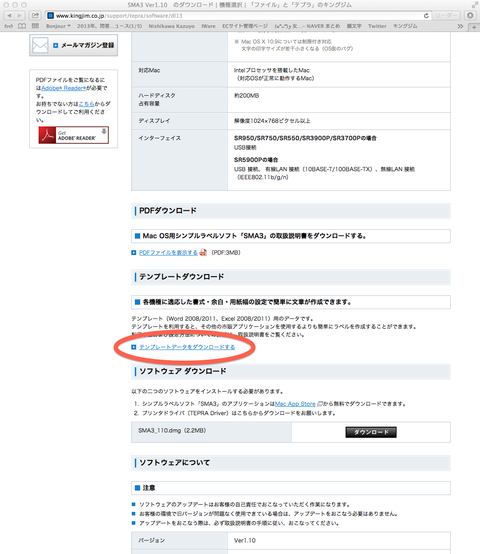Click the 2013年 news bookmark in bookmarks bar
The width and height of the screenshot is (480, 554).
tap(109, 26)
